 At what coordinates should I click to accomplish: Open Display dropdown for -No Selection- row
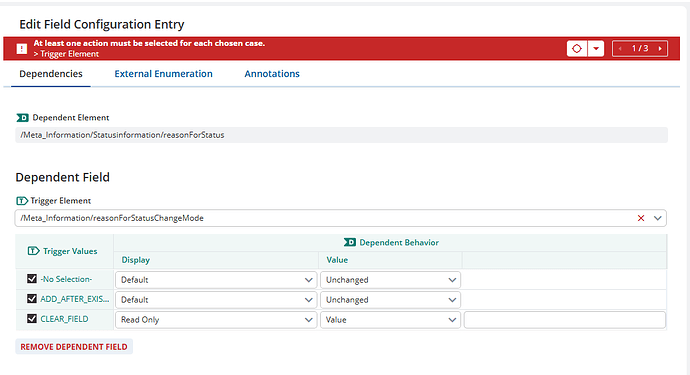(216, 279)
